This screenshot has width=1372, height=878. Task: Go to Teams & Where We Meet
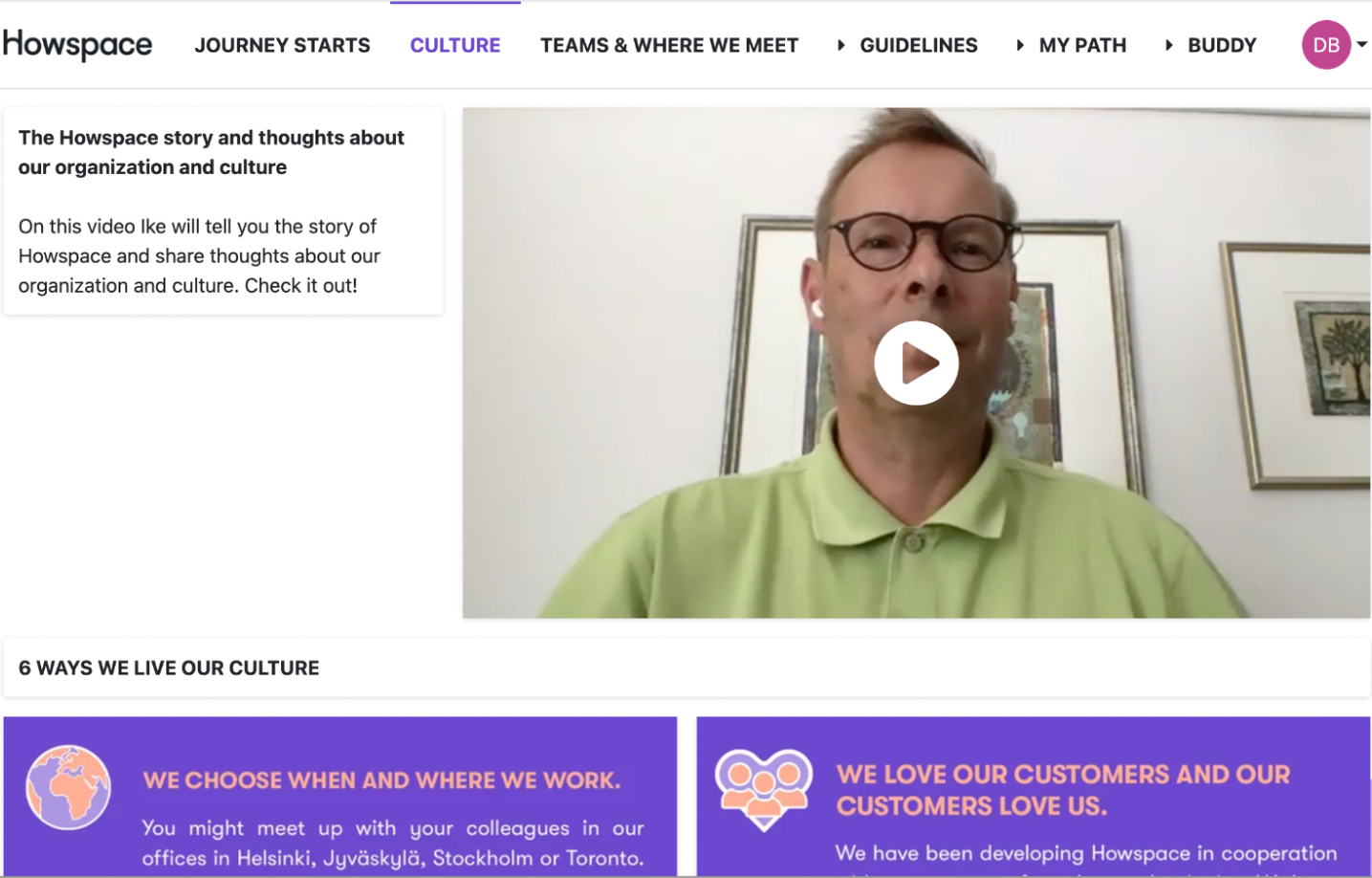(669, 45)
